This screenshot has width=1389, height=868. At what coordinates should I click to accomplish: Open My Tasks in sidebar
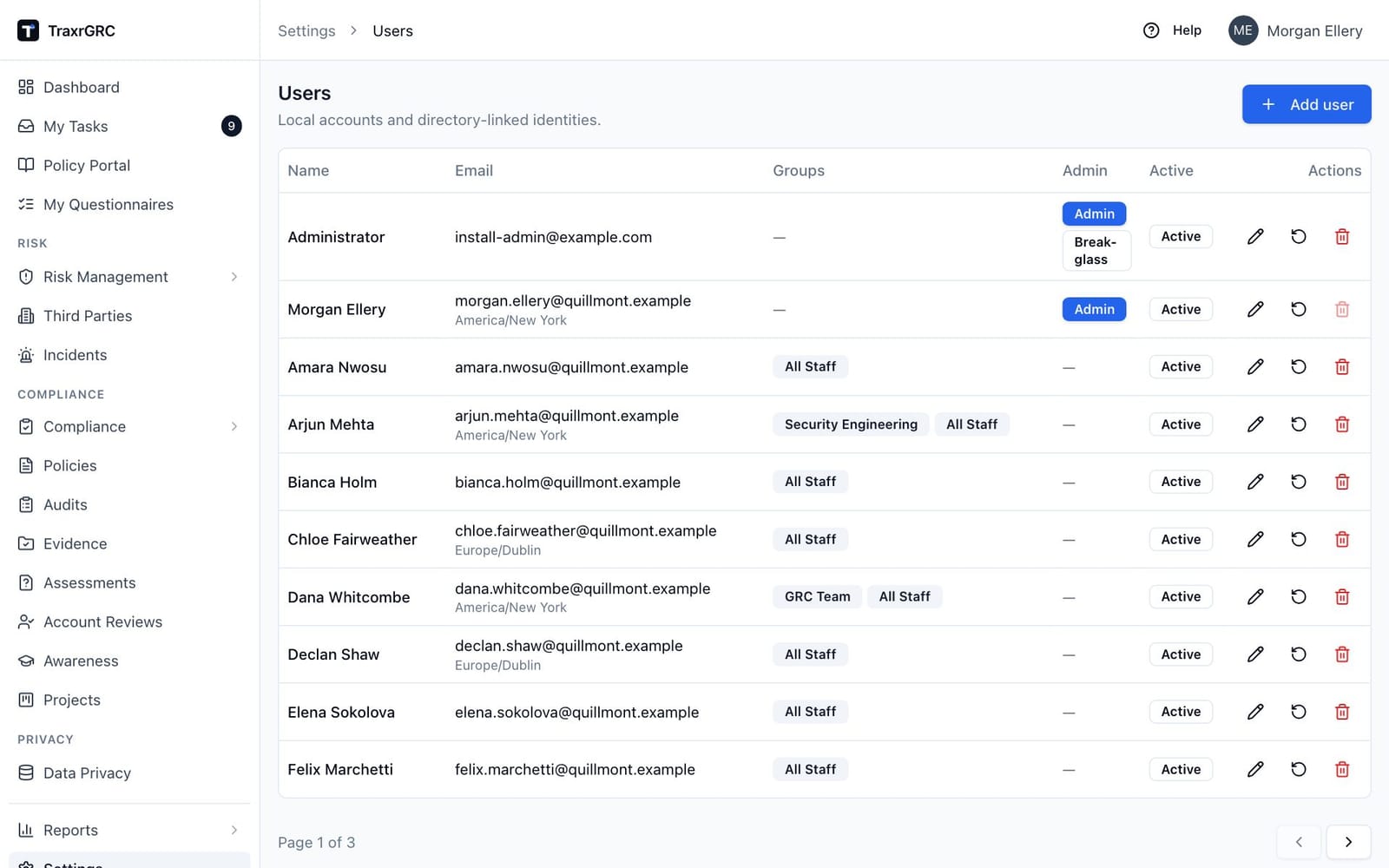pyautogui.click(x=129, y=126)
